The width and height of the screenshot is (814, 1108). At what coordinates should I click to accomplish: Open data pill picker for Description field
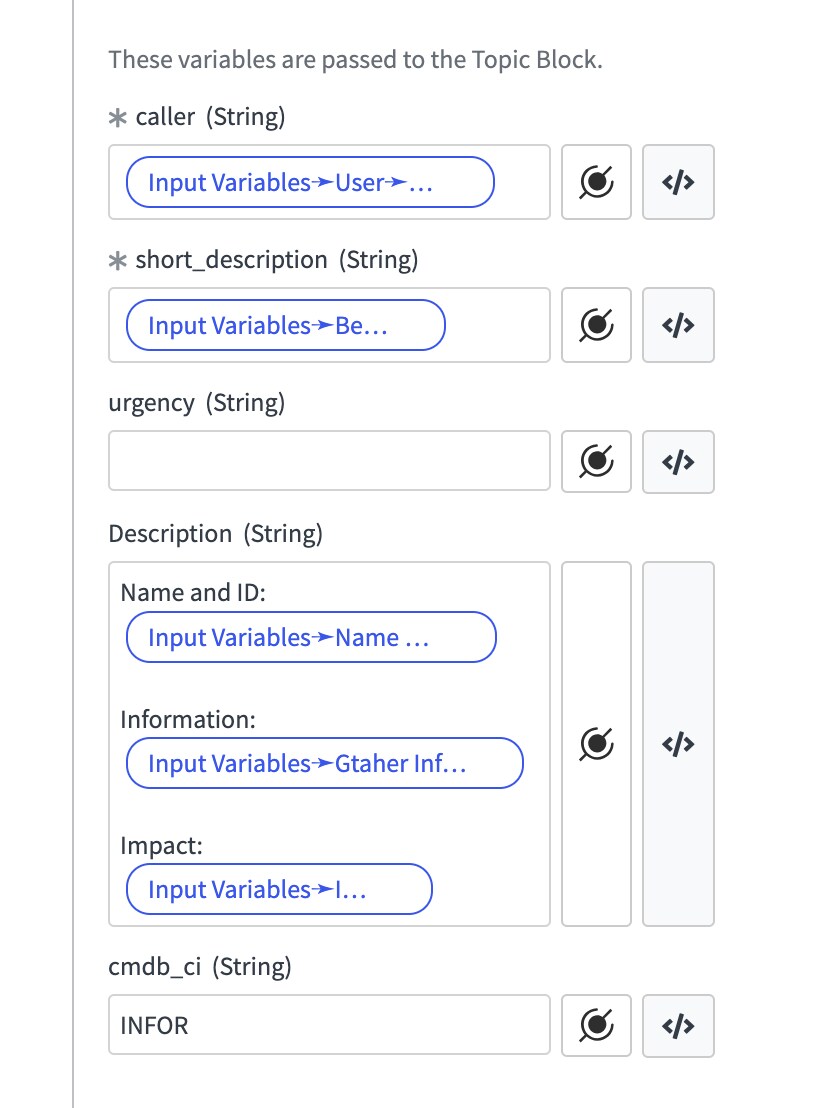pos(596,744)
